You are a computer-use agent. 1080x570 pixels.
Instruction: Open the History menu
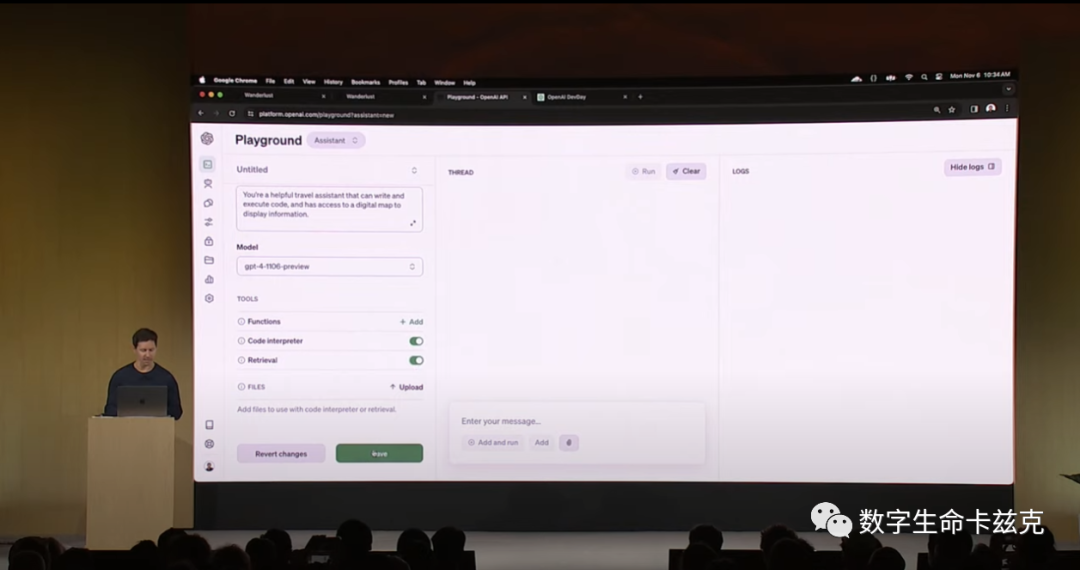tap(333, 82)
